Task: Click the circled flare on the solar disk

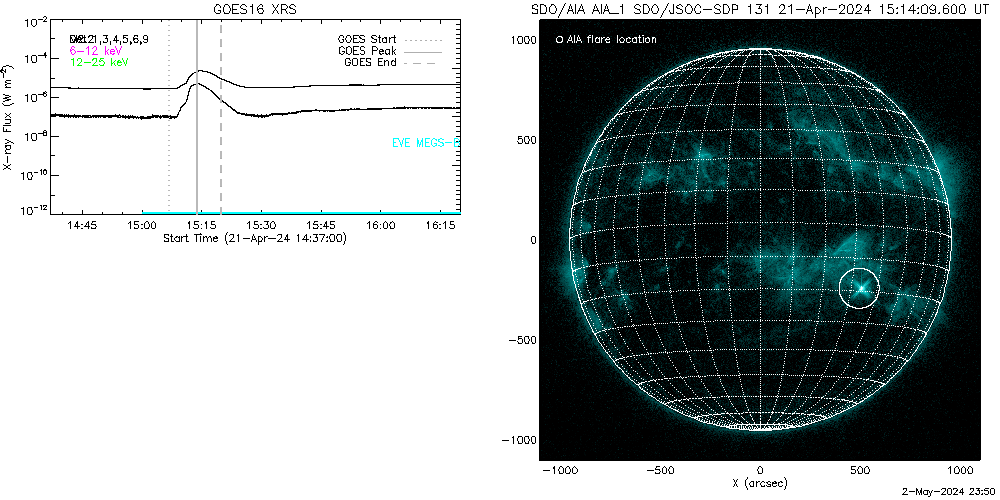Action: point(859,288)
